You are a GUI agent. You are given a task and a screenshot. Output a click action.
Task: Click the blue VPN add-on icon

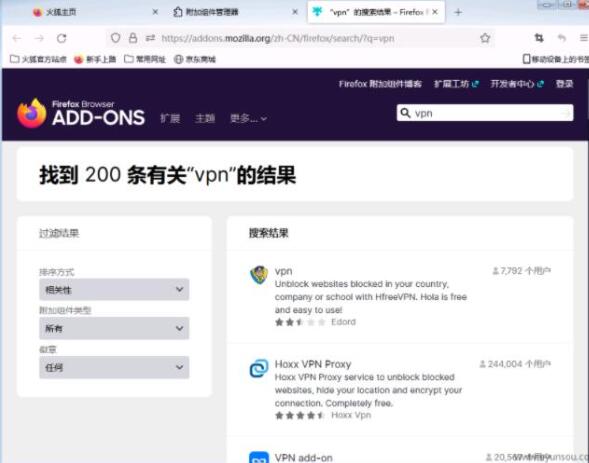pyautogui.click(x=259, y=457)
